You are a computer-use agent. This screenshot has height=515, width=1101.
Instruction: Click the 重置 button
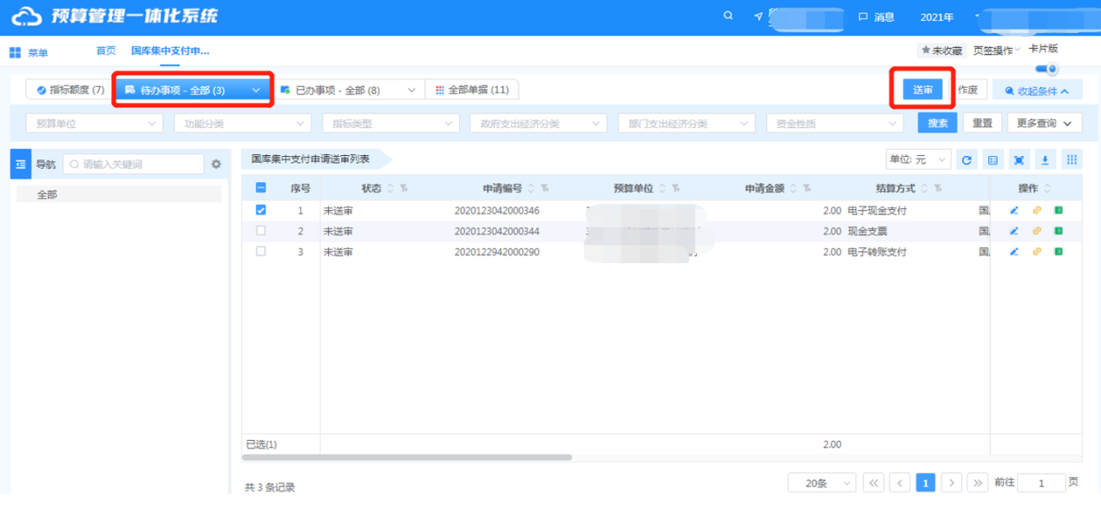click(982, 123)
